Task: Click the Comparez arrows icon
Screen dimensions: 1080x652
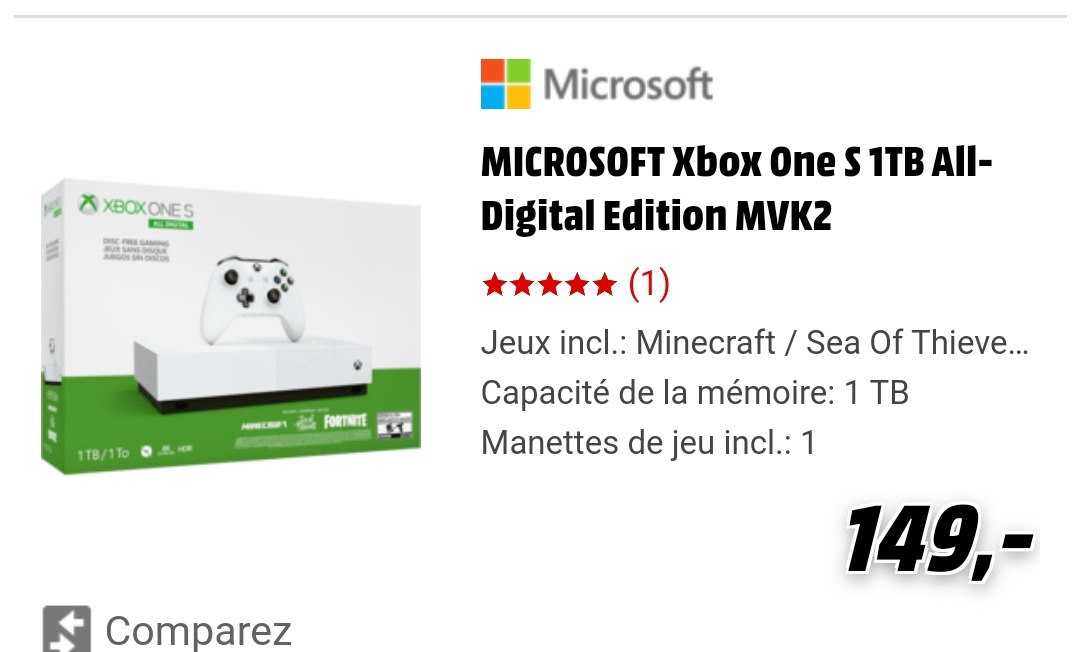Action: pyautogui.click(x=67, y=629)
